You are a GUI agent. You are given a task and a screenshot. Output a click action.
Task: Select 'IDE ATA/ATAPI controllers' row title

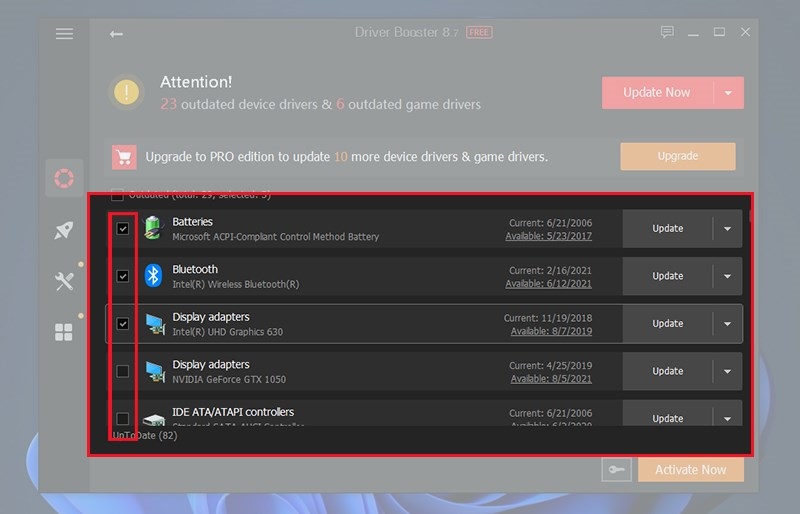coord(233,412)
